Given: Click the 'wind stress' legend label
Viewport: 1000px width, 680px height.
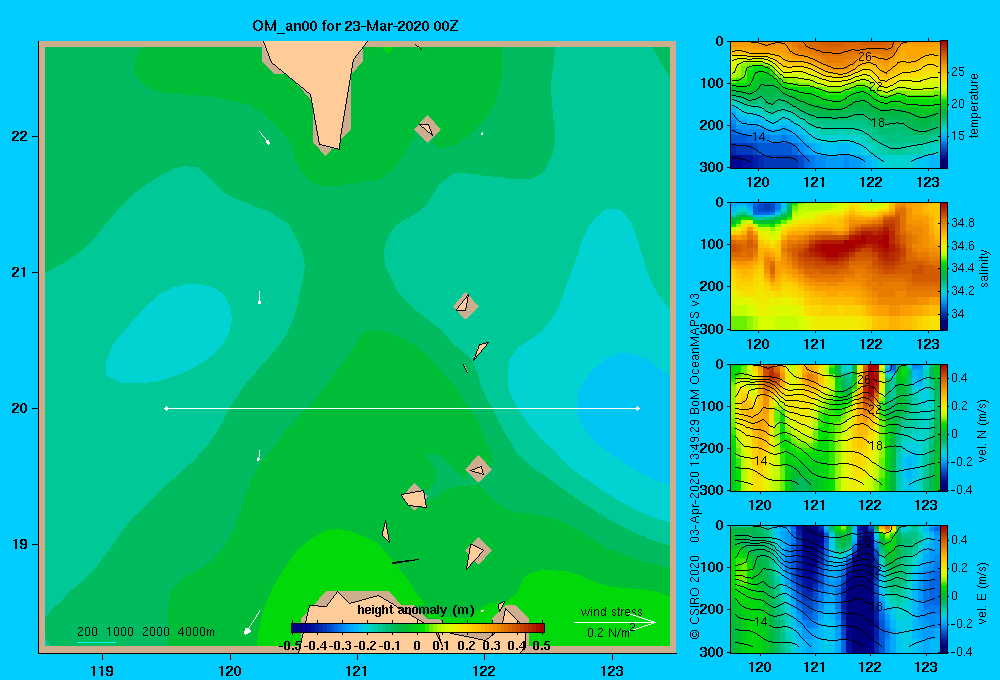Looking at the screenshot, I should 611,611.
